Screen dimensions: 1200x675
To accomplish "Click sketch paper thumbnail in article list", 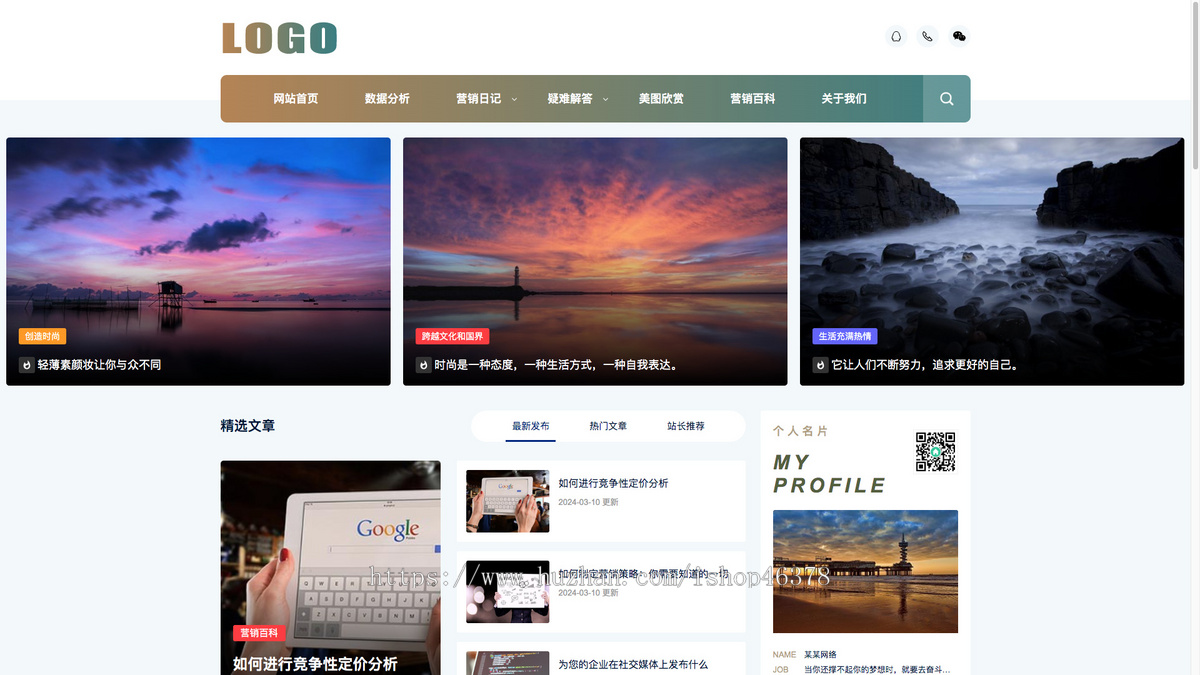I will pos(507,592).
